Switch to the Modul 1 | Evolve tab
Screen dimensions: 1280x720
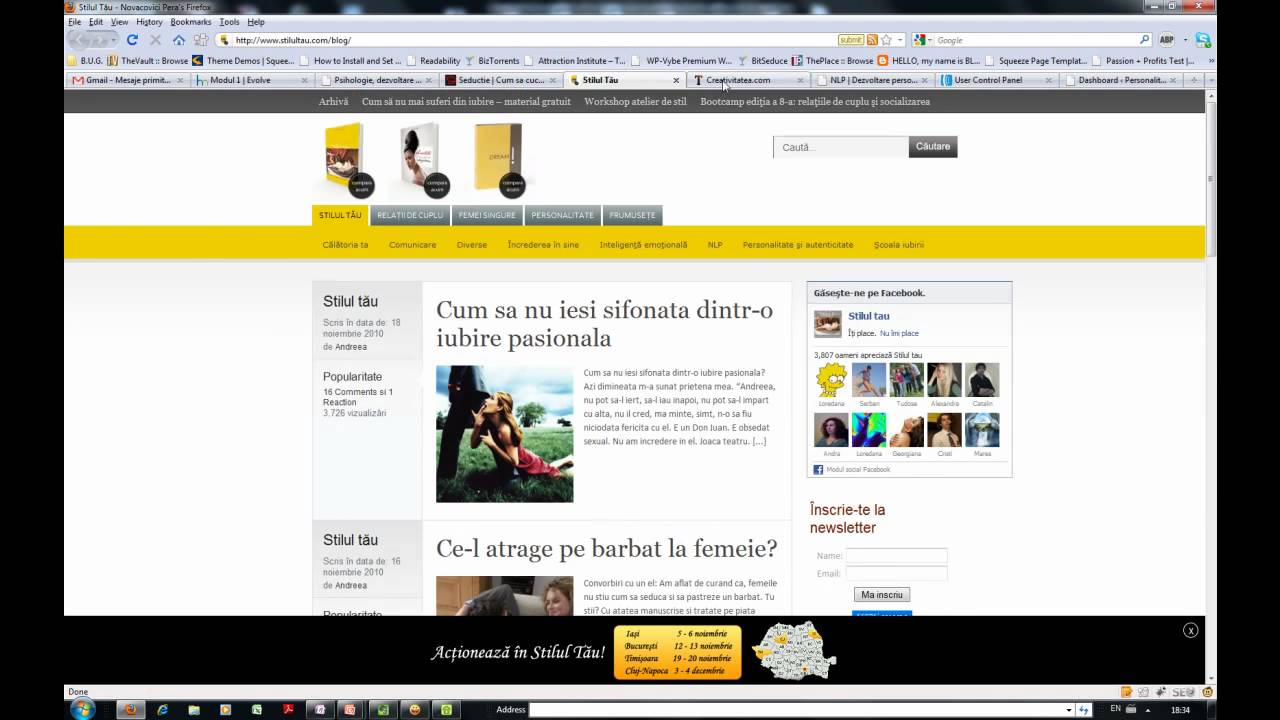[250, 80]
